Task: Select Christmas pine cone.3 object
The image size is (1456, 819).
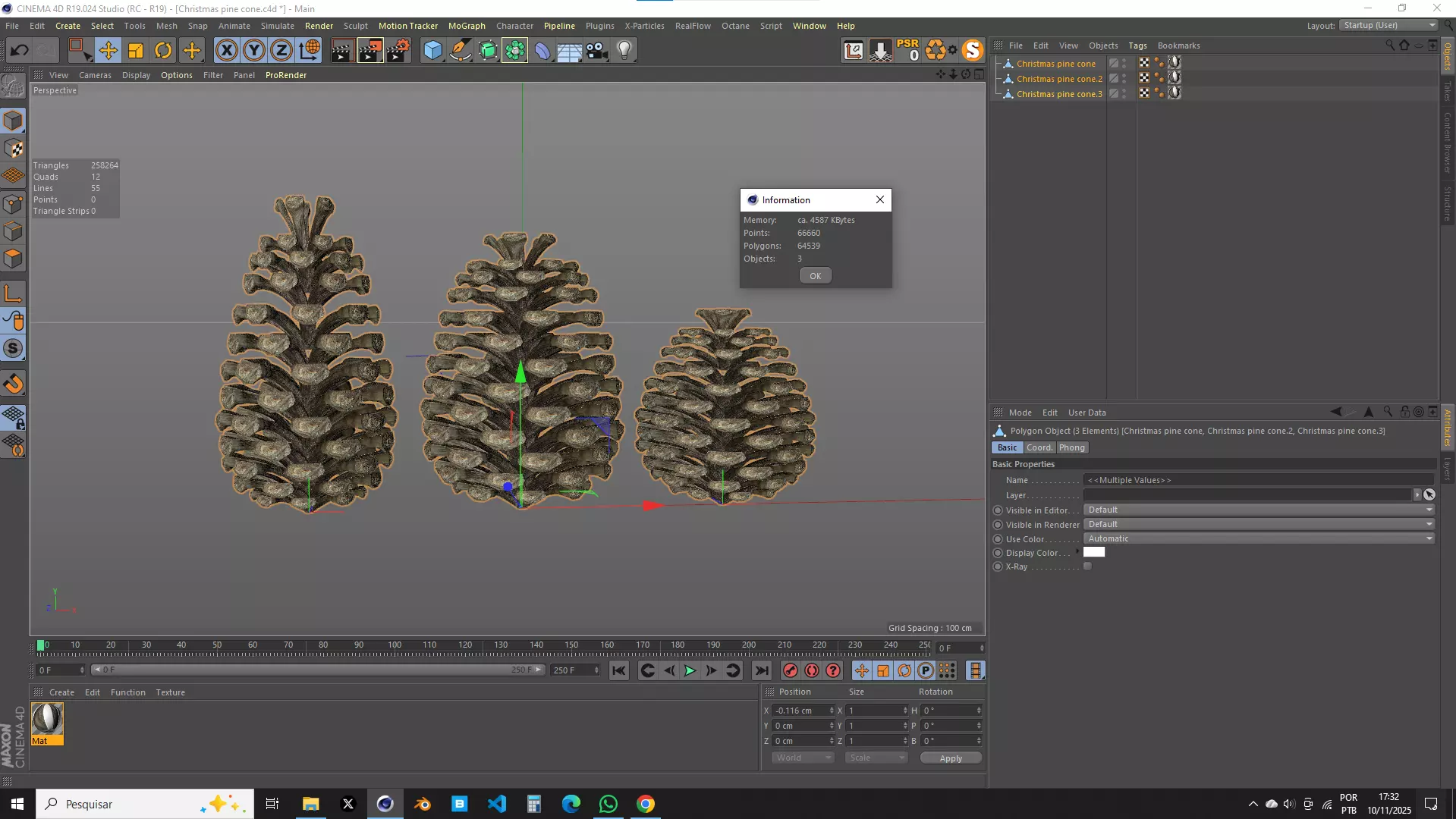Action: pos(1059,94)
